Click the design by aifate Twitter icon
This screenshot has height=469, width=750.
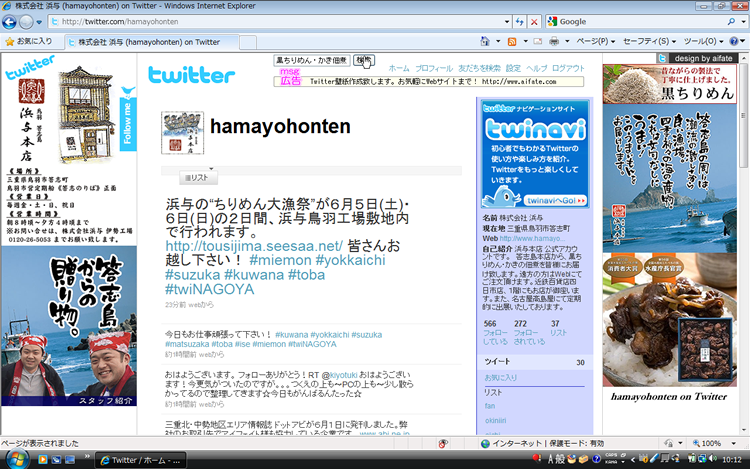coord(662,58)
